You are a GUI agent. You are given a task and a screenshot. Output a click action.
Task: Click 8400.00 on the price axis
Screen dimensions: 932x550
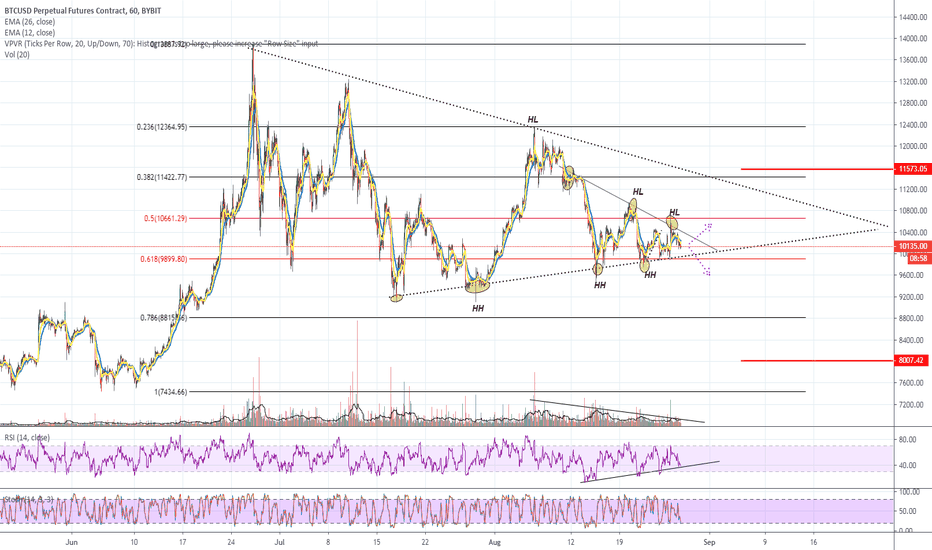point(912,340)
